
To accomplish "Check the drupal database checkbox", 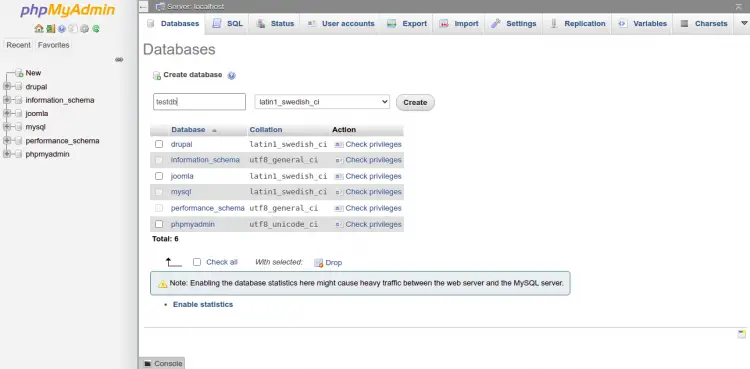I will [x=159, y=144].
